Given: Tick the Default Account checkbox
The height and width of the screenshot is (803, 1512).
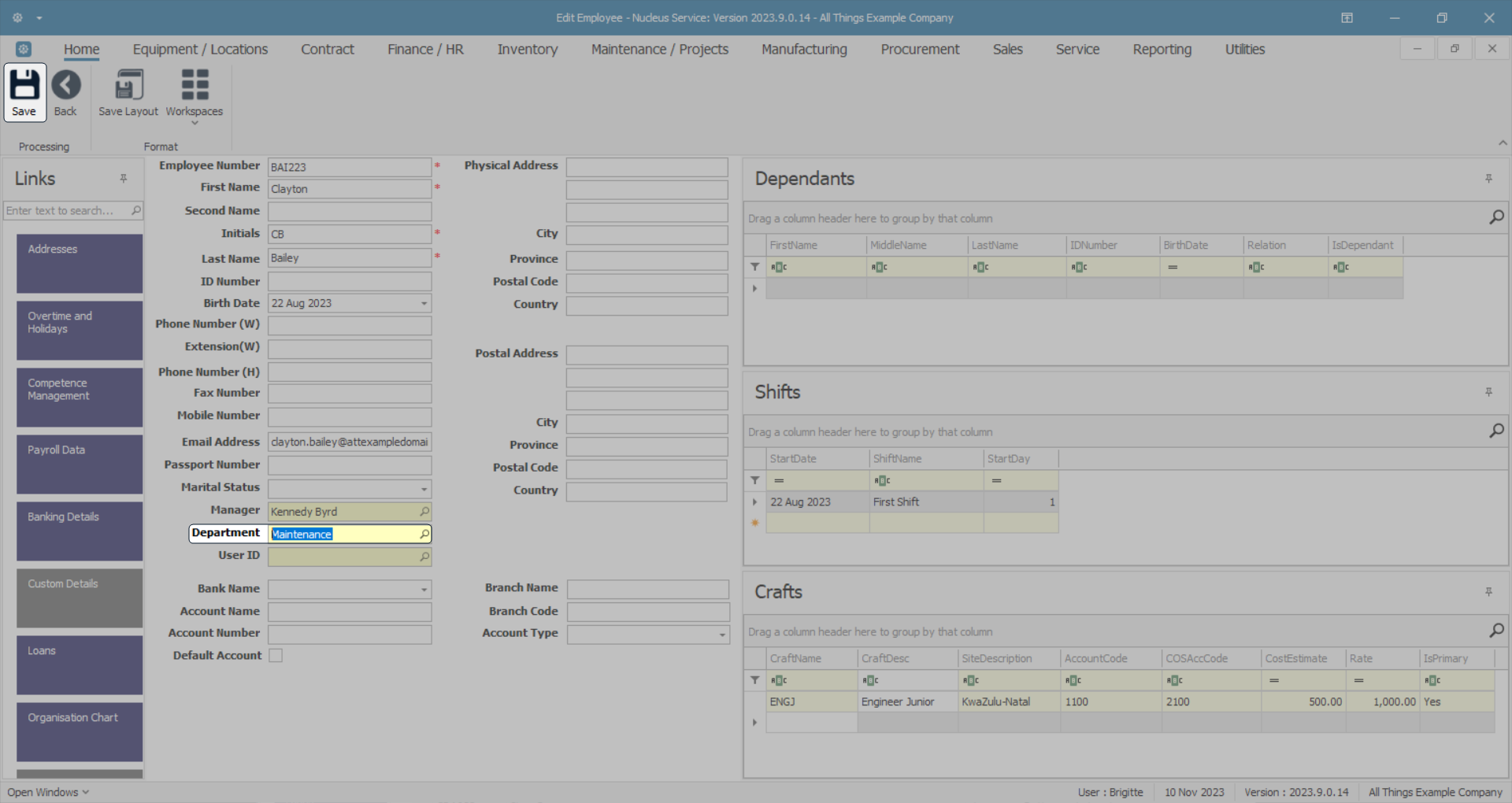Looking at the screenshot, I should tap(276, 655).
